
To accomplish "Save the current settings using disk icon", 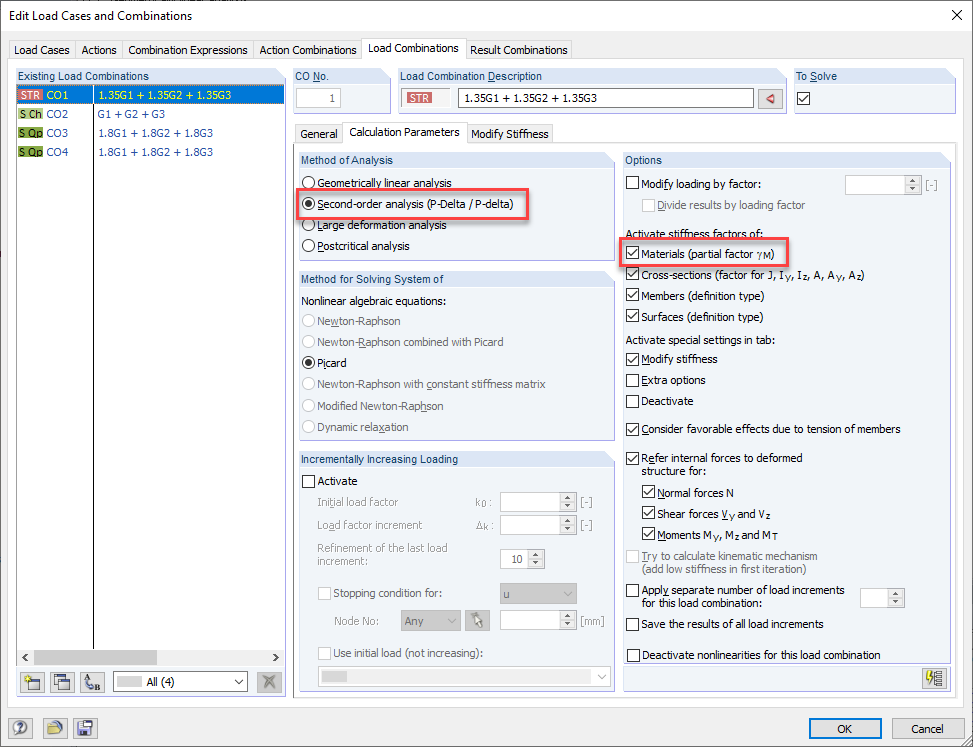I will click(85, 728).
